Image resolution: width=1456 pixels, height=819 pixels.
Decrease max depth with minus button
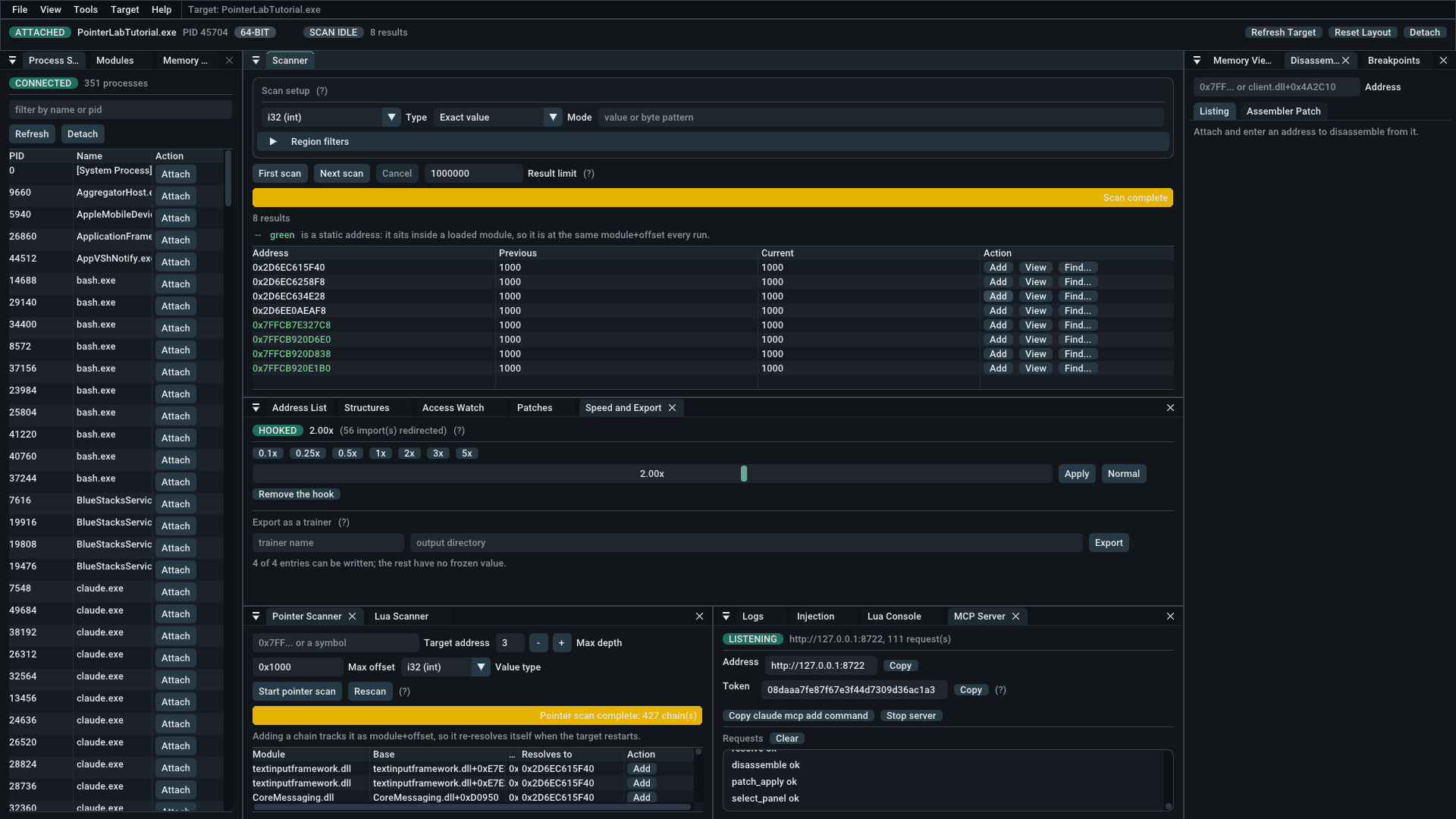pos(538,643)
